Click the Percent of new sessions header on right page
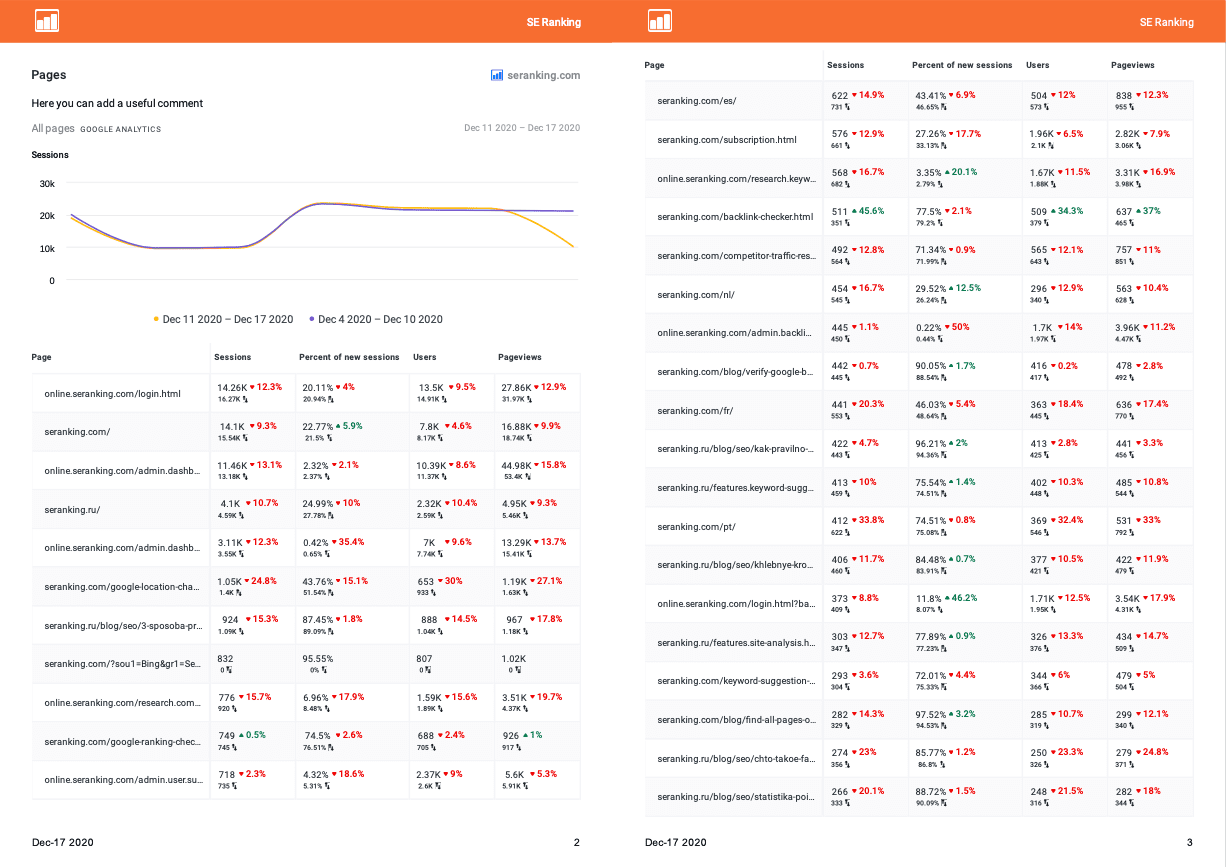Screen dimensions: 1226x867 pyautogui.click(x=962, y=65)
